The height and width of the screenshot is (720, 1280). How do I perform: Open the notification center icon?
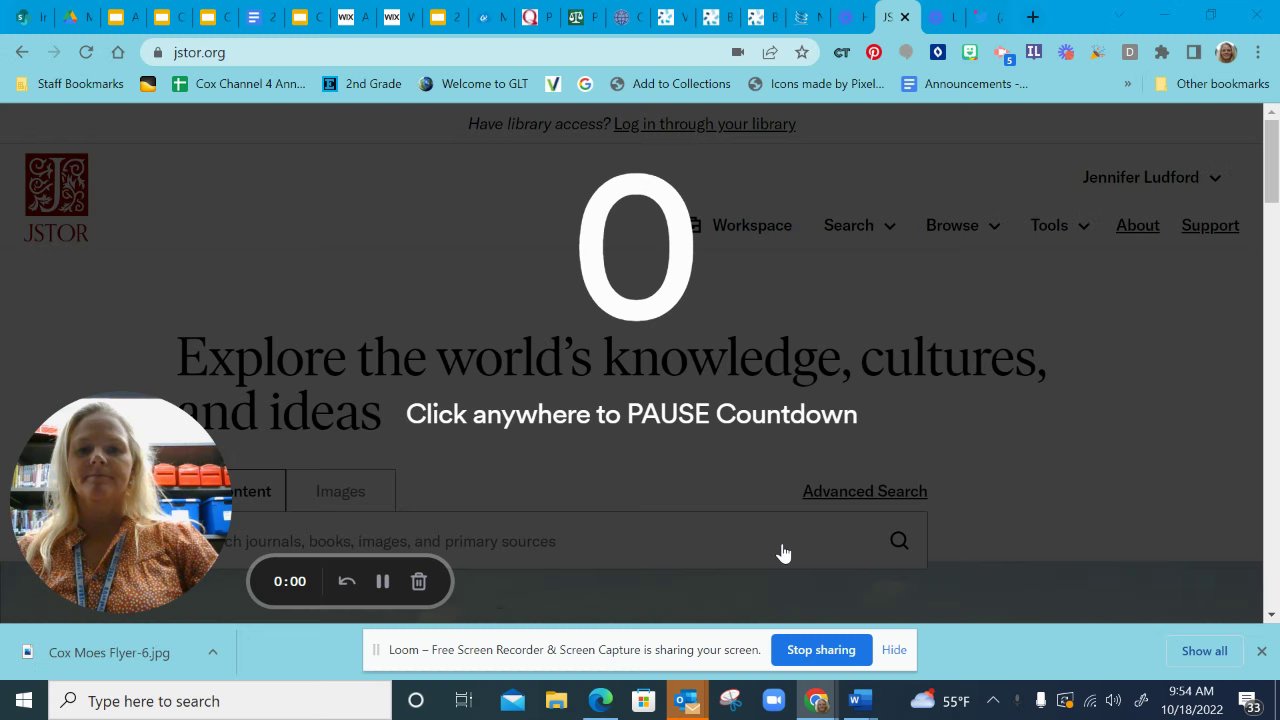click(x=1250, y=701)
